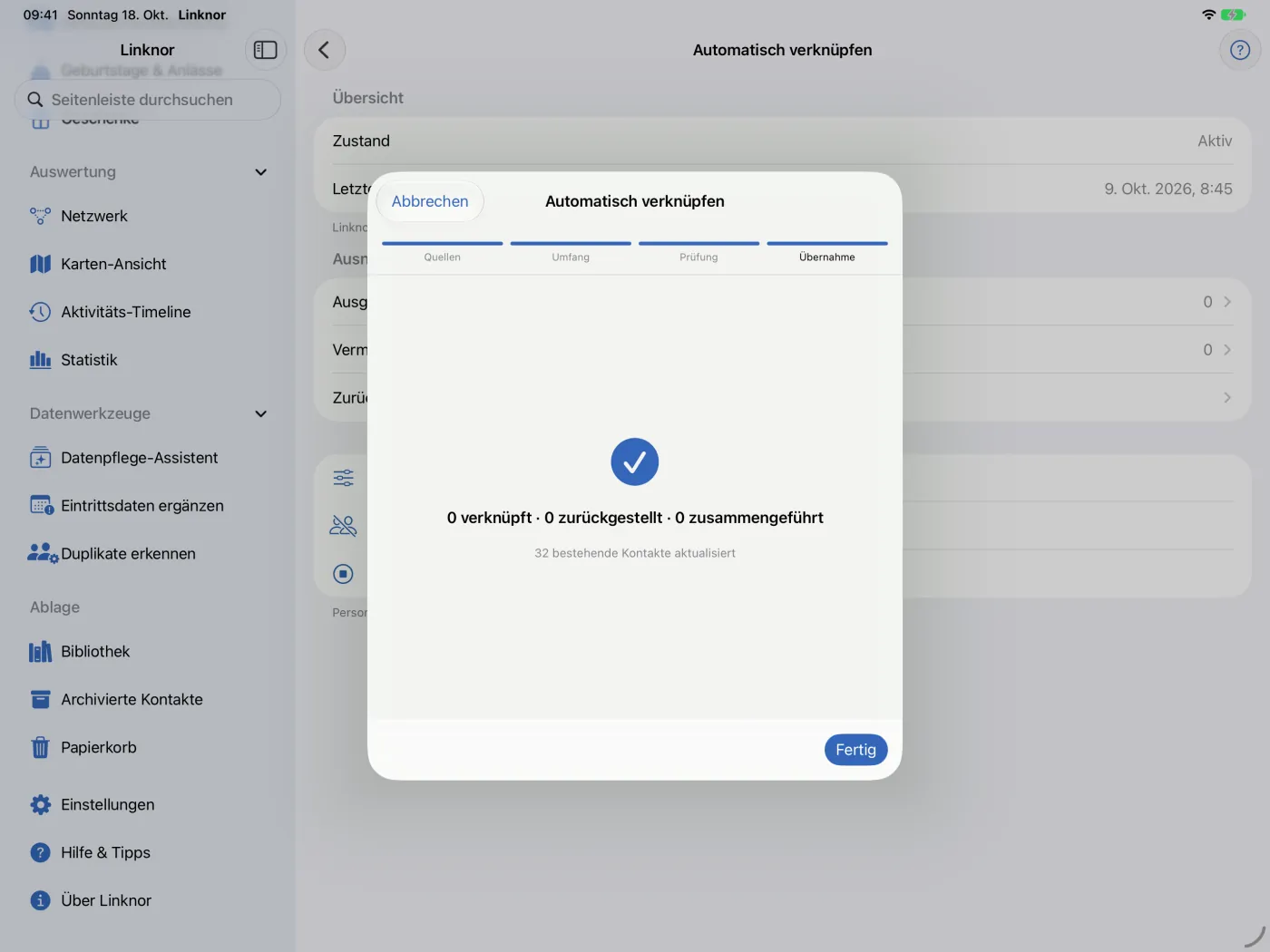Image resolution: width=1270 pixels, height=952 pixels.
Task: Open the Papierkorb trash icon
Action: pyautogui.click(x=40, y=748)
